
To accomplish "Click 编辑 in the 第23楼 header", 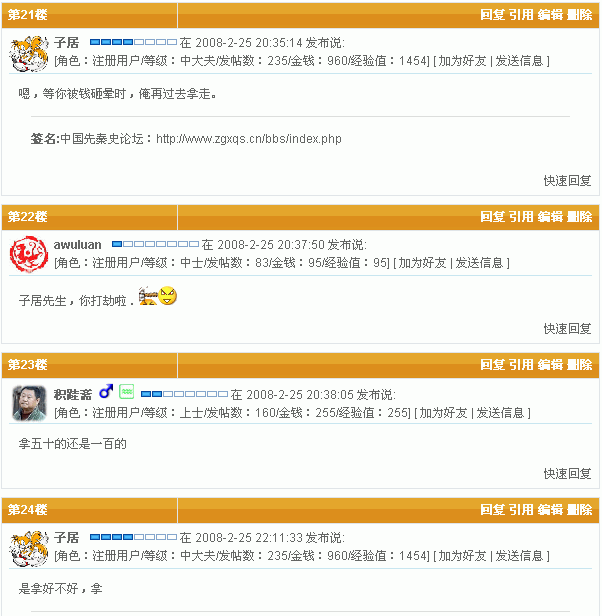I will point(550,365).
